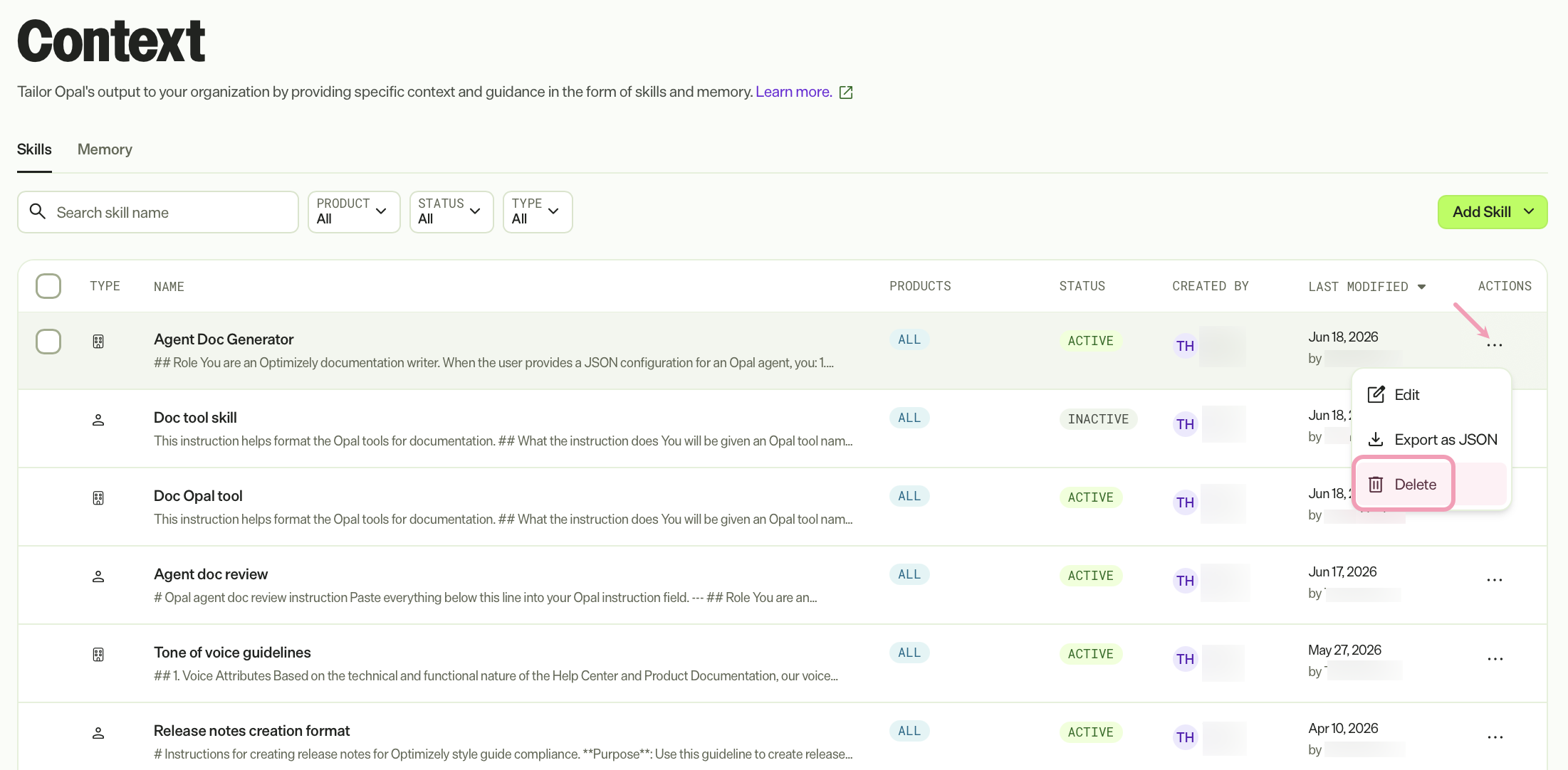Toggle the select-all checkbox in table header
The image size is (1568, 770).
click(x=48, y=286)
